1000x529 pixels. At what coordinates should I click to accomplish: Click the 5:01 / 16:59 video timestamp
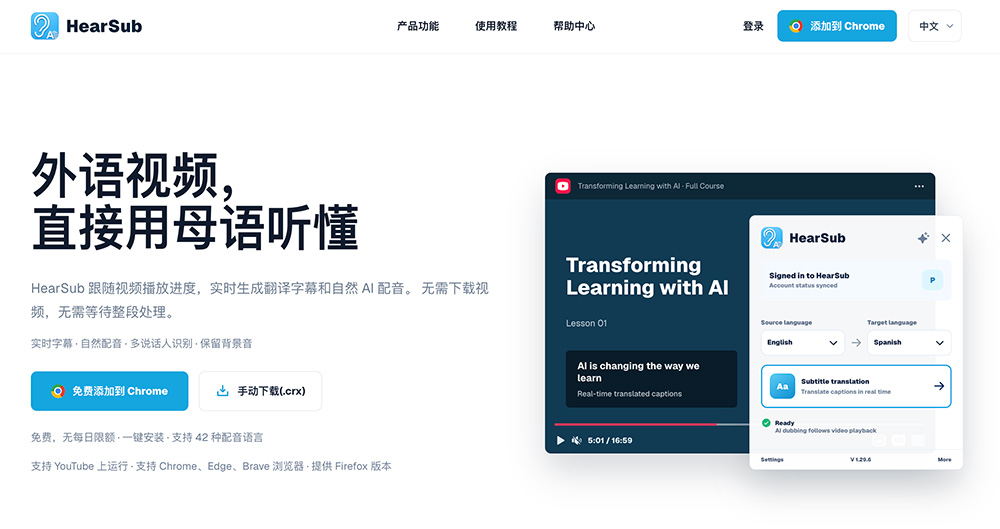610,440
